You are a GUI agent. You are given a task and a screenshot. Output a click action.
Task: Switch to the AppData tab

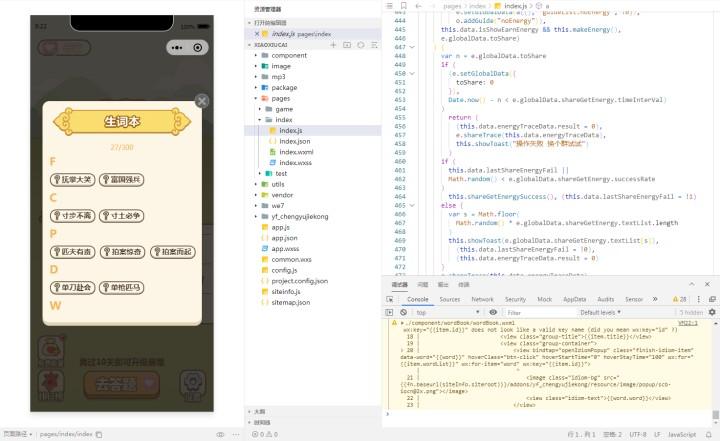(x=574, y=299)
